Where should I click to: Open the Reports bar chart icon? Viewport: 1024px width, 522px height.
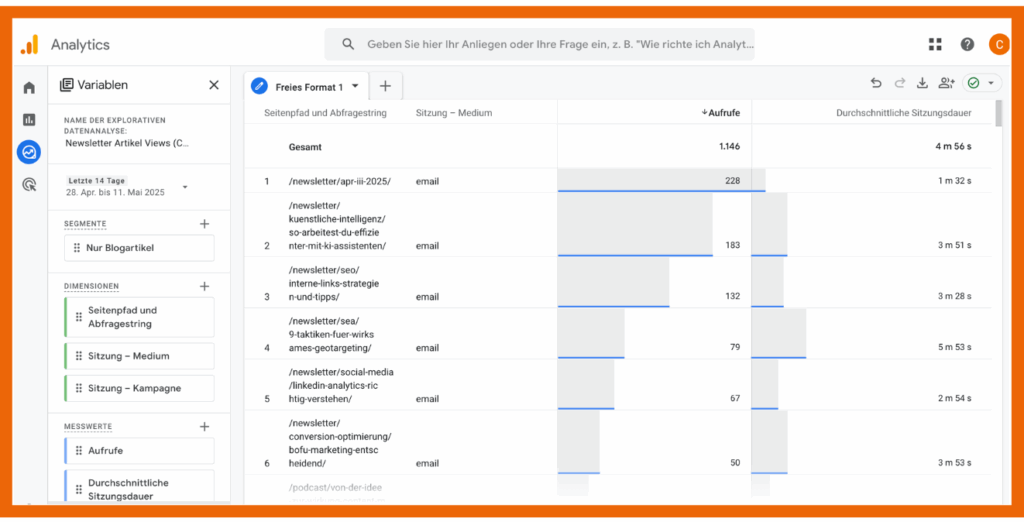29,120
